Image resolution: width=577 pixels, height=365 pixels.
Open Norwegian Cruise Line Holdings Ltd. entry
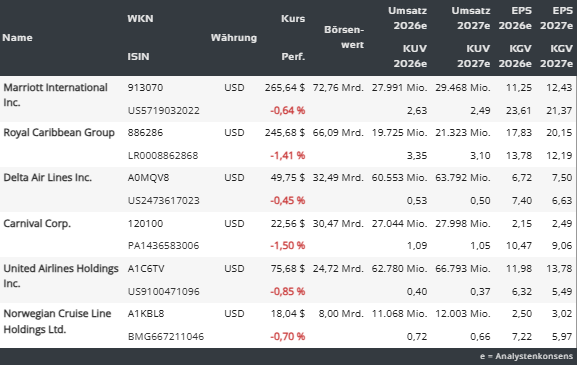pos(57,321)
